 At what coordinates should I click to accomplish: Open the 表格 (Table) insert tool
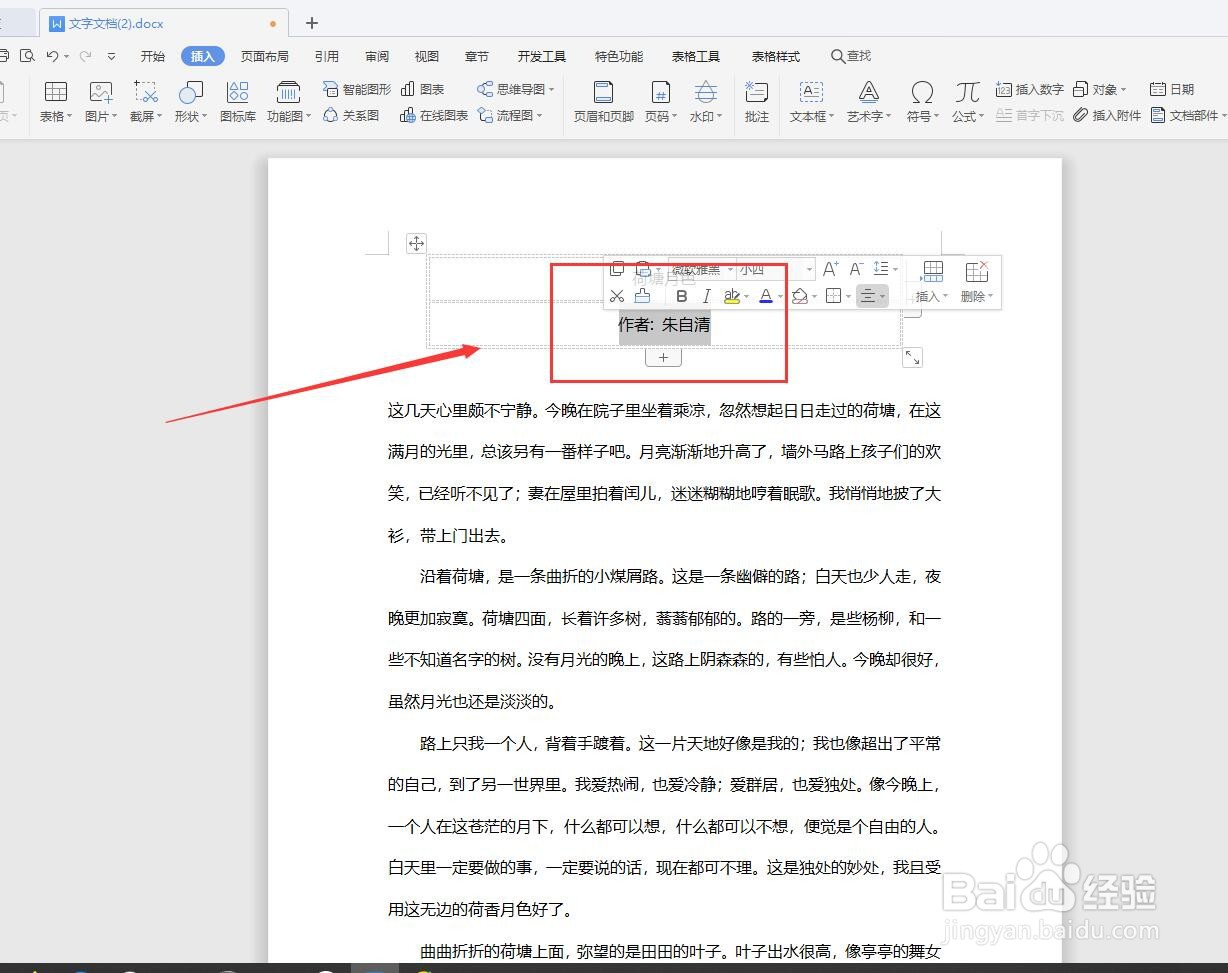click(x=56, y=102)
